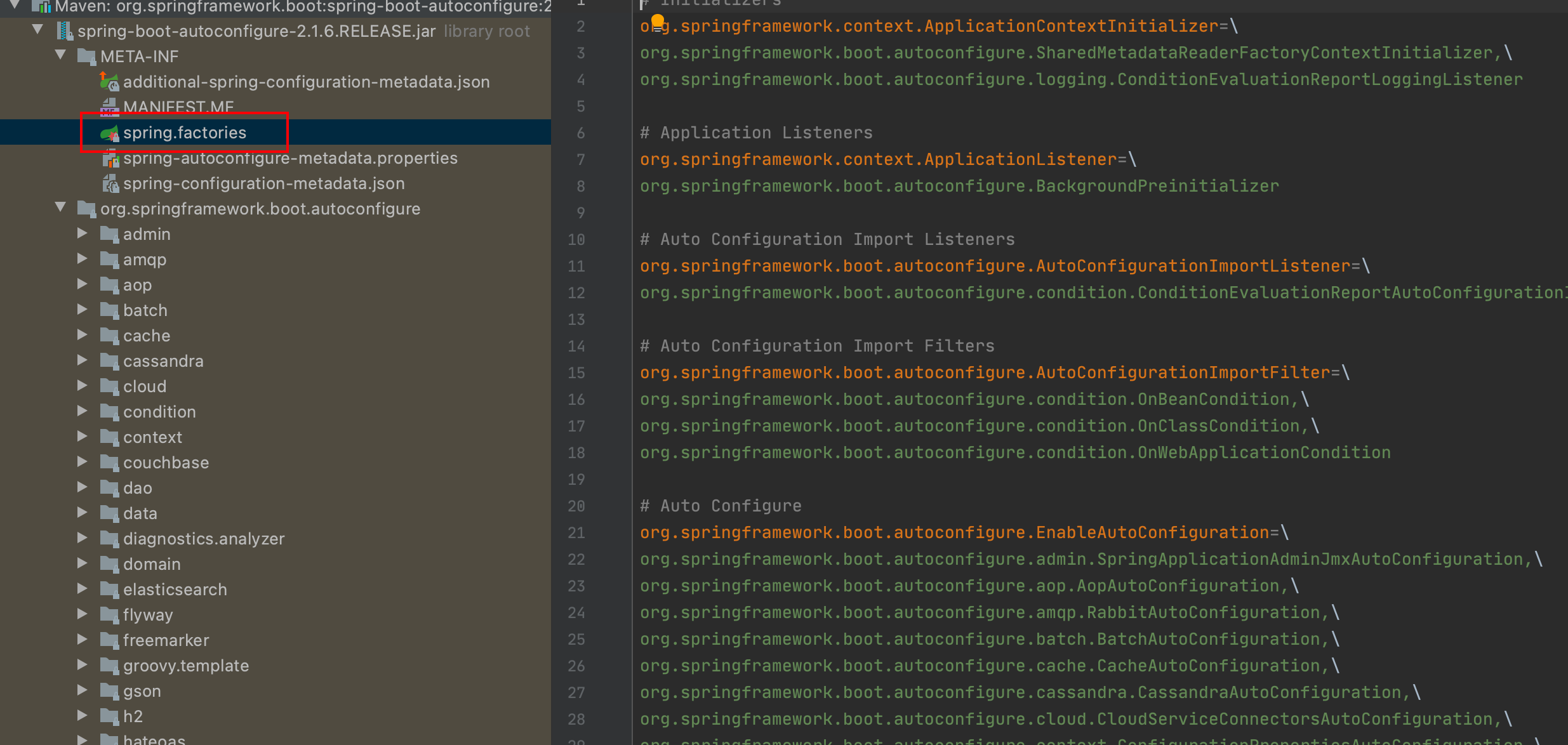The image size is (1568, 745).
Task: Click line number 21 in gutter
Action: (576, 532)
